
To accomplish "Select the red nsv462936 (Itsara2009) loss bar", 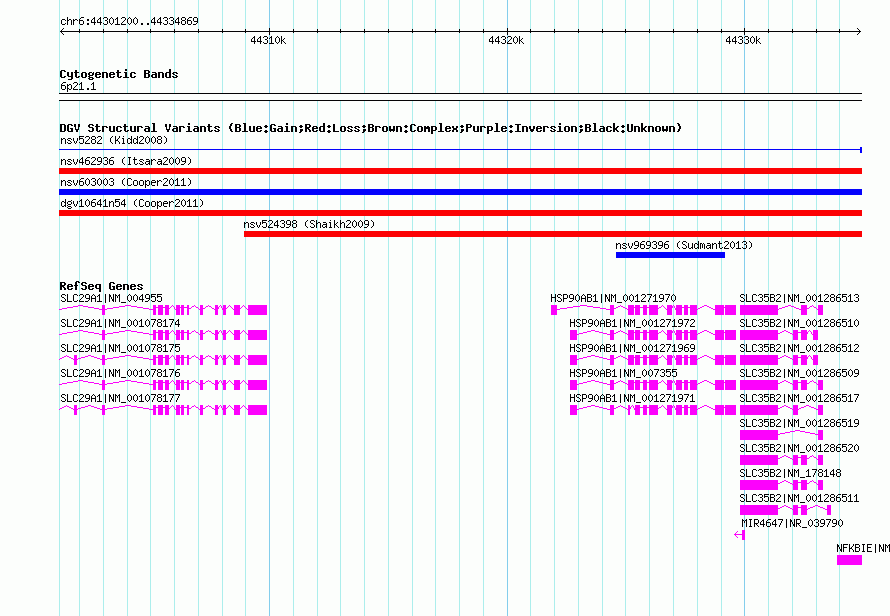I will (x=460, y=171).
